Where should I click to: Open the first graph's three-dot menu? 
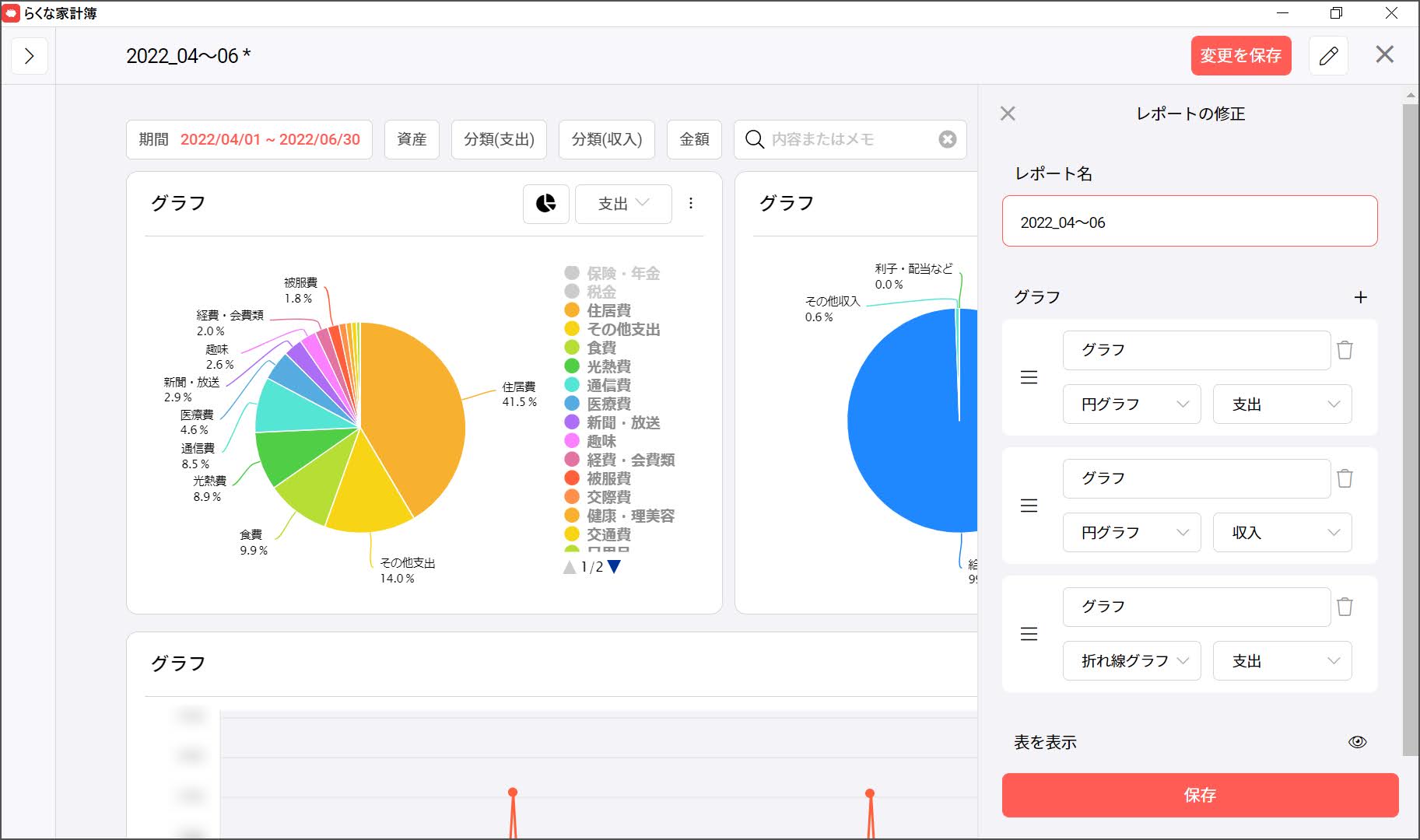click(691, 204)
